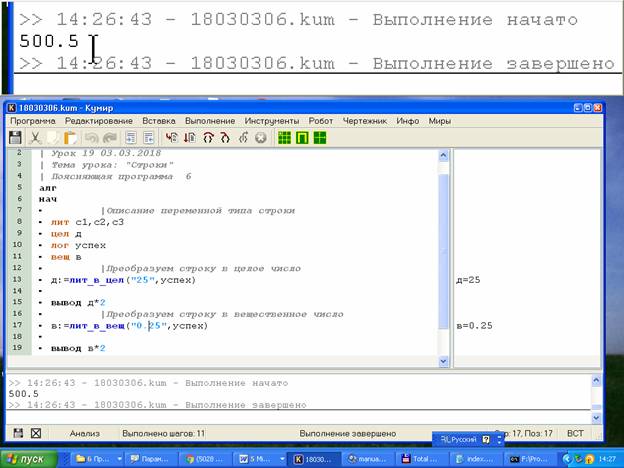Open the Инфо menu
This screenshot has width=624, height=468.
[x=408, y=121]
